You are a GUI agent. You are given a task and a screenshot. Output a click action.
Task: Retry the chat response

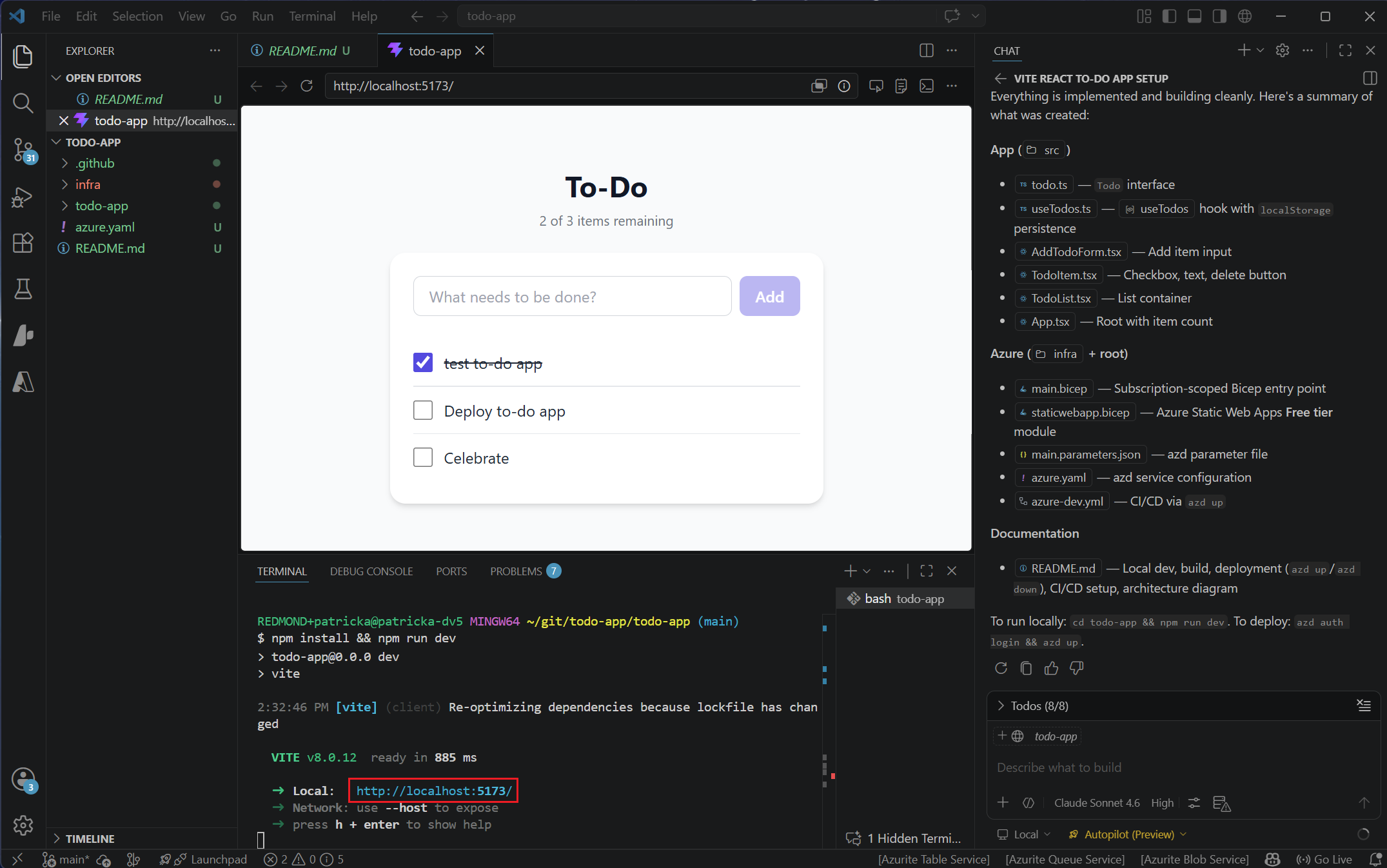pos(1001,668)
